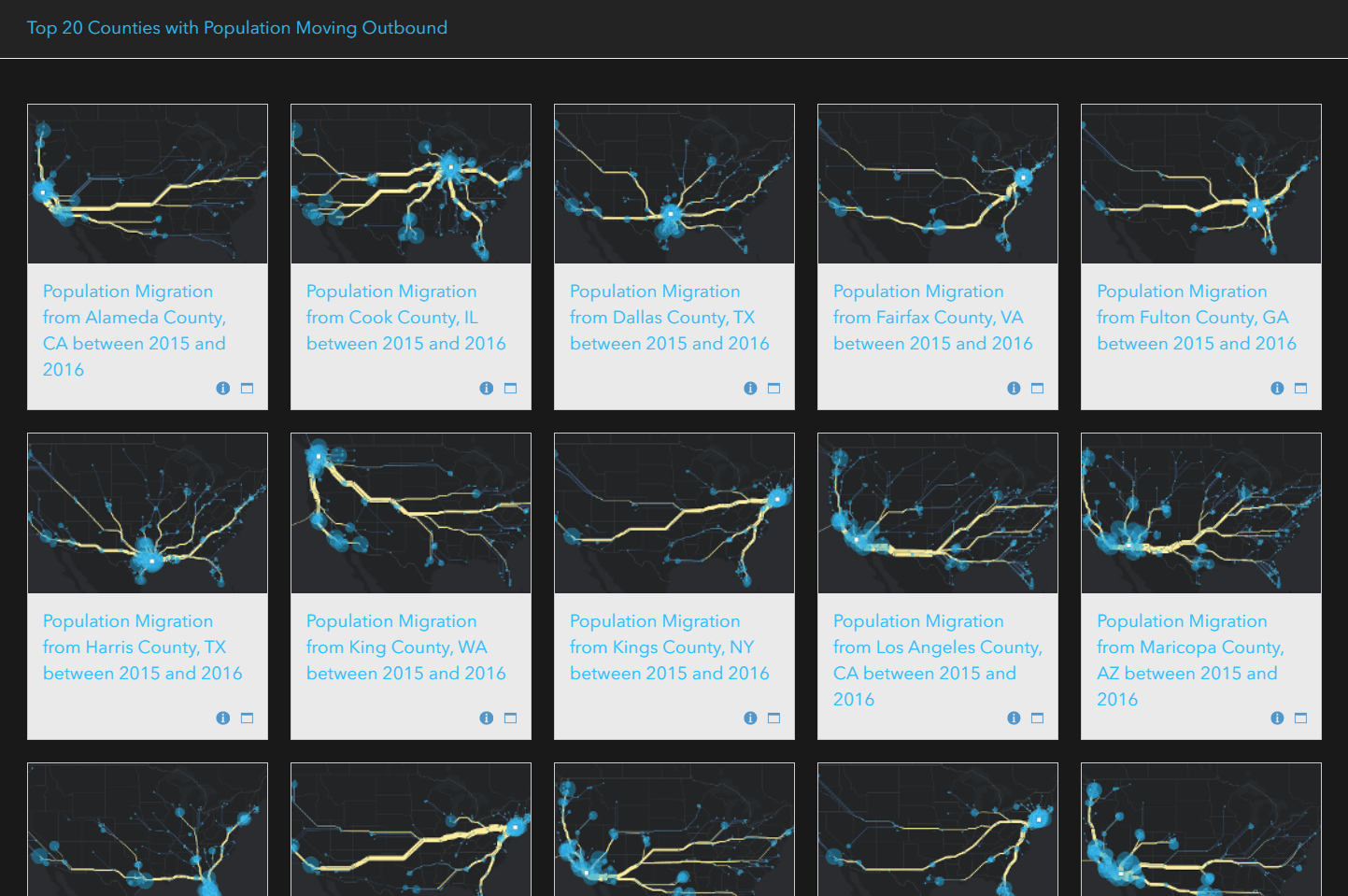
Task: Click Population Migration from Harris County title link
Action: (143, 647)
